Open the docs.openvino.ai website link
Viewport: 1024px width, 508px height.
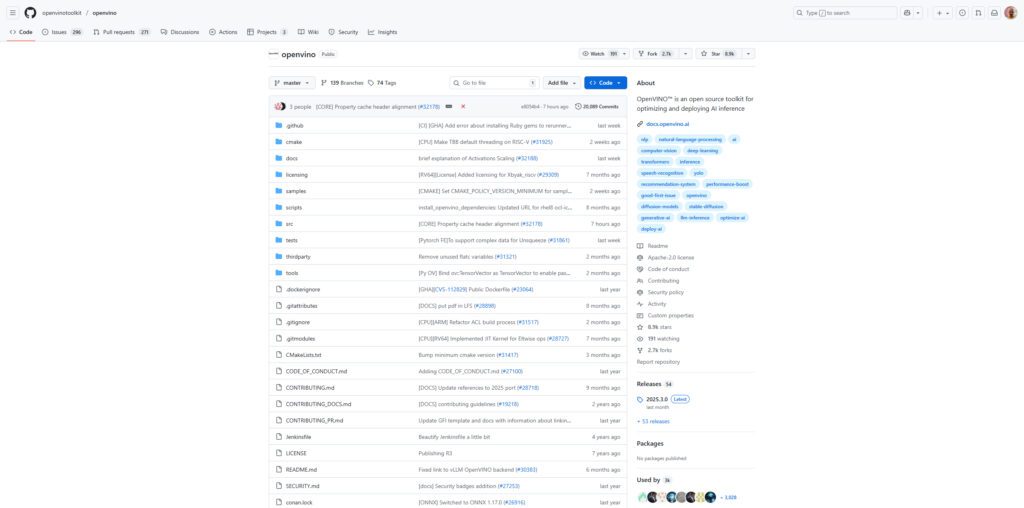(667, 124)
